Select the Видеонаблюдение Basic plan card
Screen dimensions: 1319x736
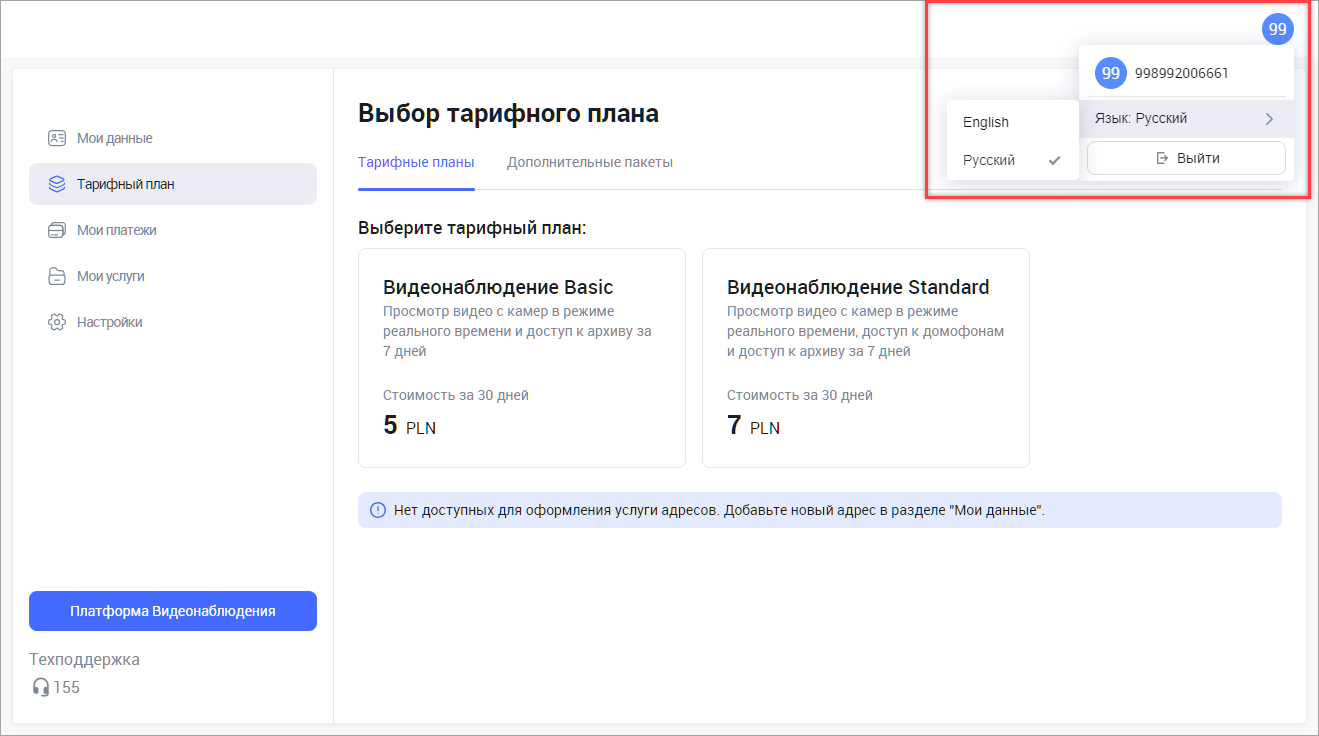click(x=521, y=357)
